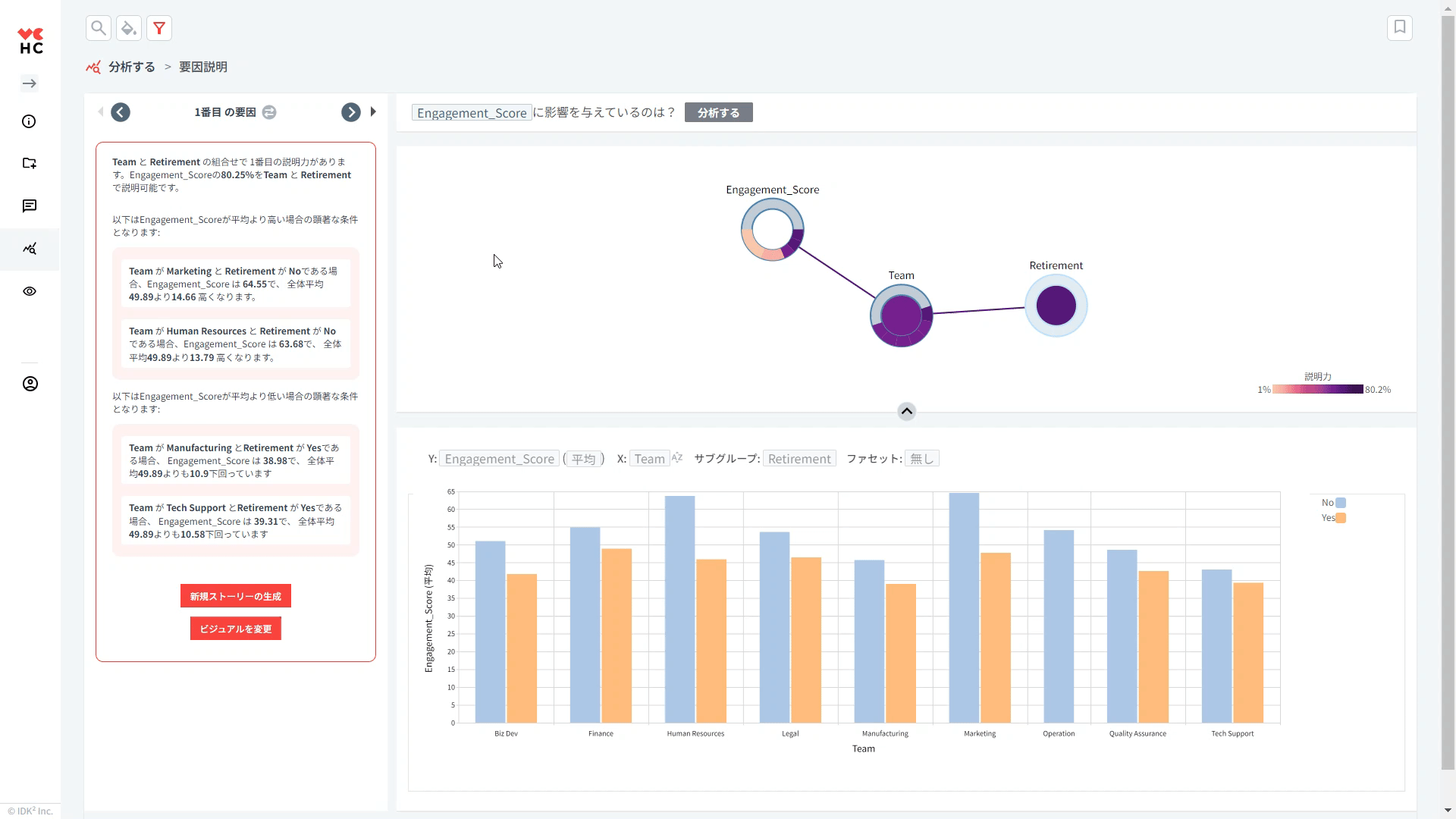
Task: Click the red filter funnel icon
Action: [159, 28]
